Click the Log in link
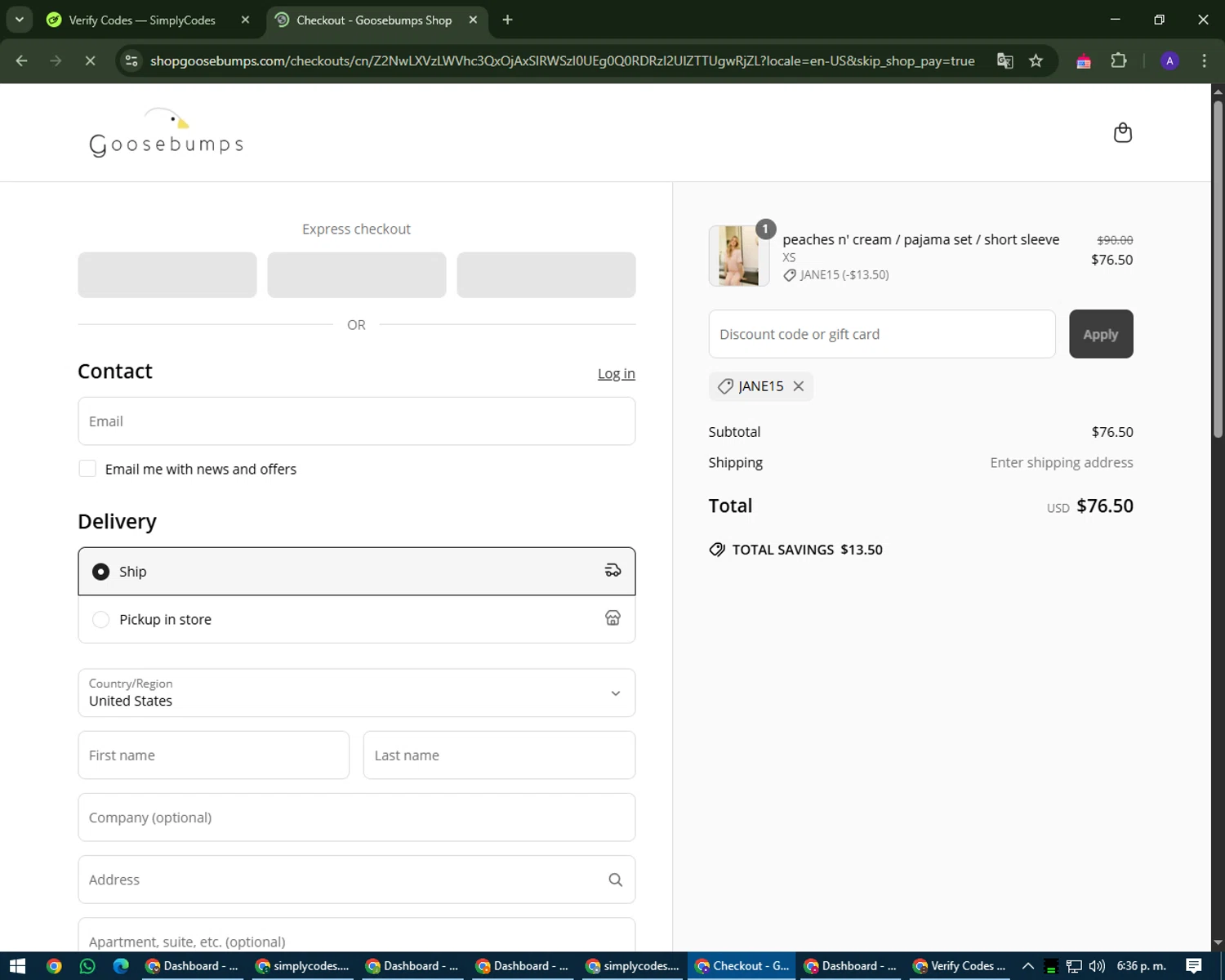The width and height of the screenshot is (1225, 980). tap(617, 373)
